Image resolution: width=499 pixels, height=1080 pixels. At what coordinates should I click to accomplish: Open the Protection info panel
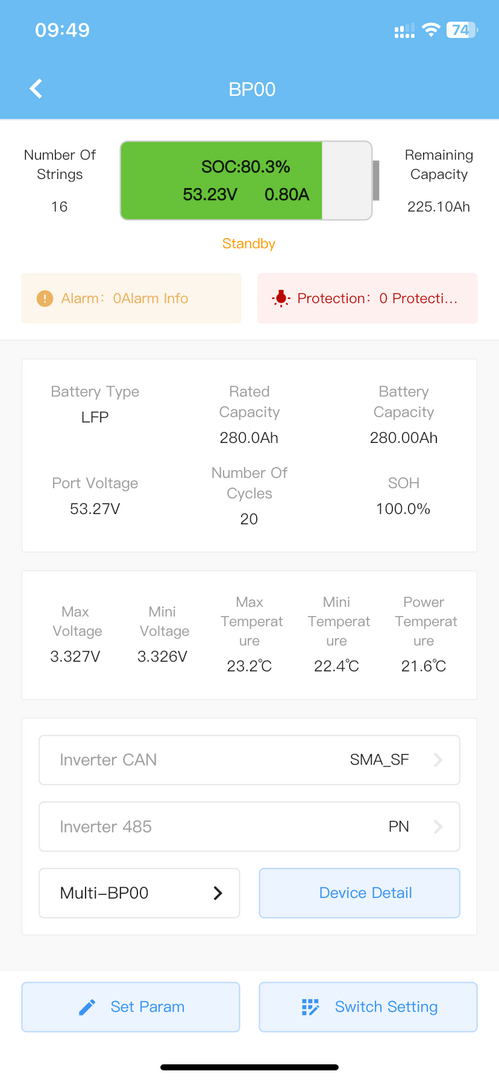coord(367,298)
